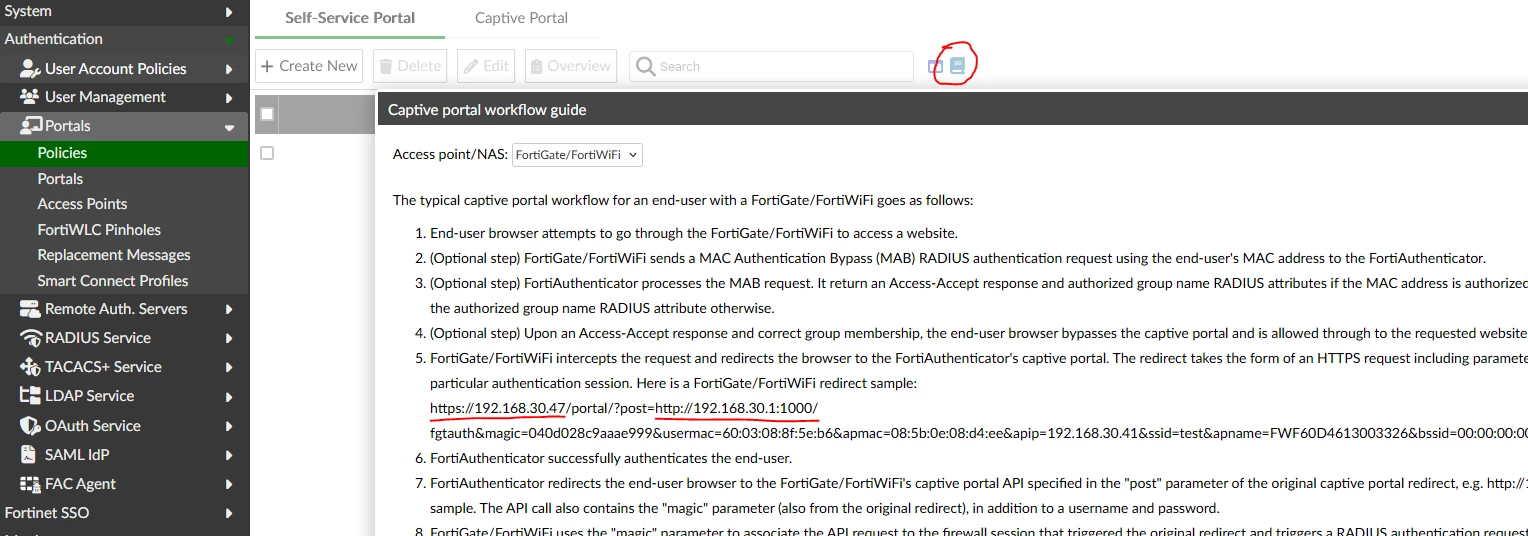1528x536 pixels.
Task: Click step 1 'End-user browser attempts' text
Action: pos(694,233)
